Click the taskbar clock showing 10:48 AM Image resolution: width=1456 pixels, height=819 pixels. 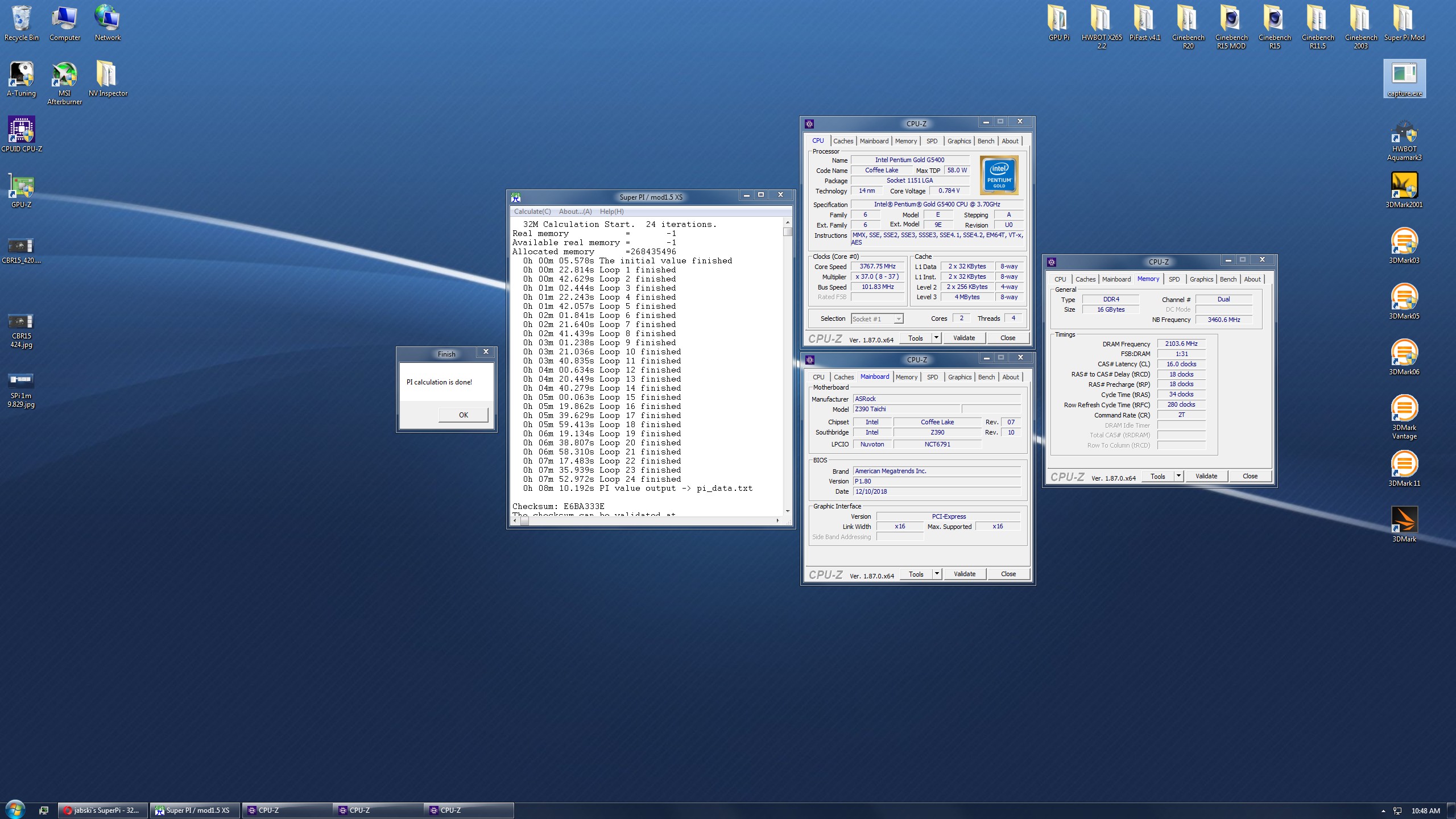coord(1425,811)
